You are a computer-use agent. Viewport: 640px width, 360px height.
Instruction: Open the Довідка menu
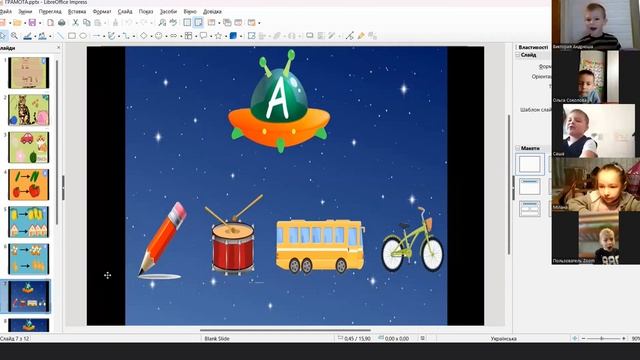pyautogui.click(x=212, y=11)
